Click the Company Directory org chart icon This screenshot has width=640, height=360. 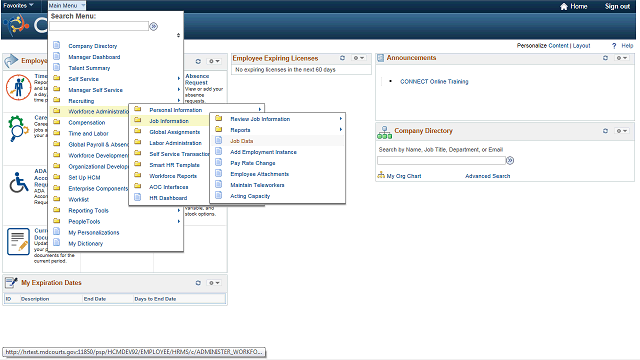pyautogui.click(x=384, y=132)
